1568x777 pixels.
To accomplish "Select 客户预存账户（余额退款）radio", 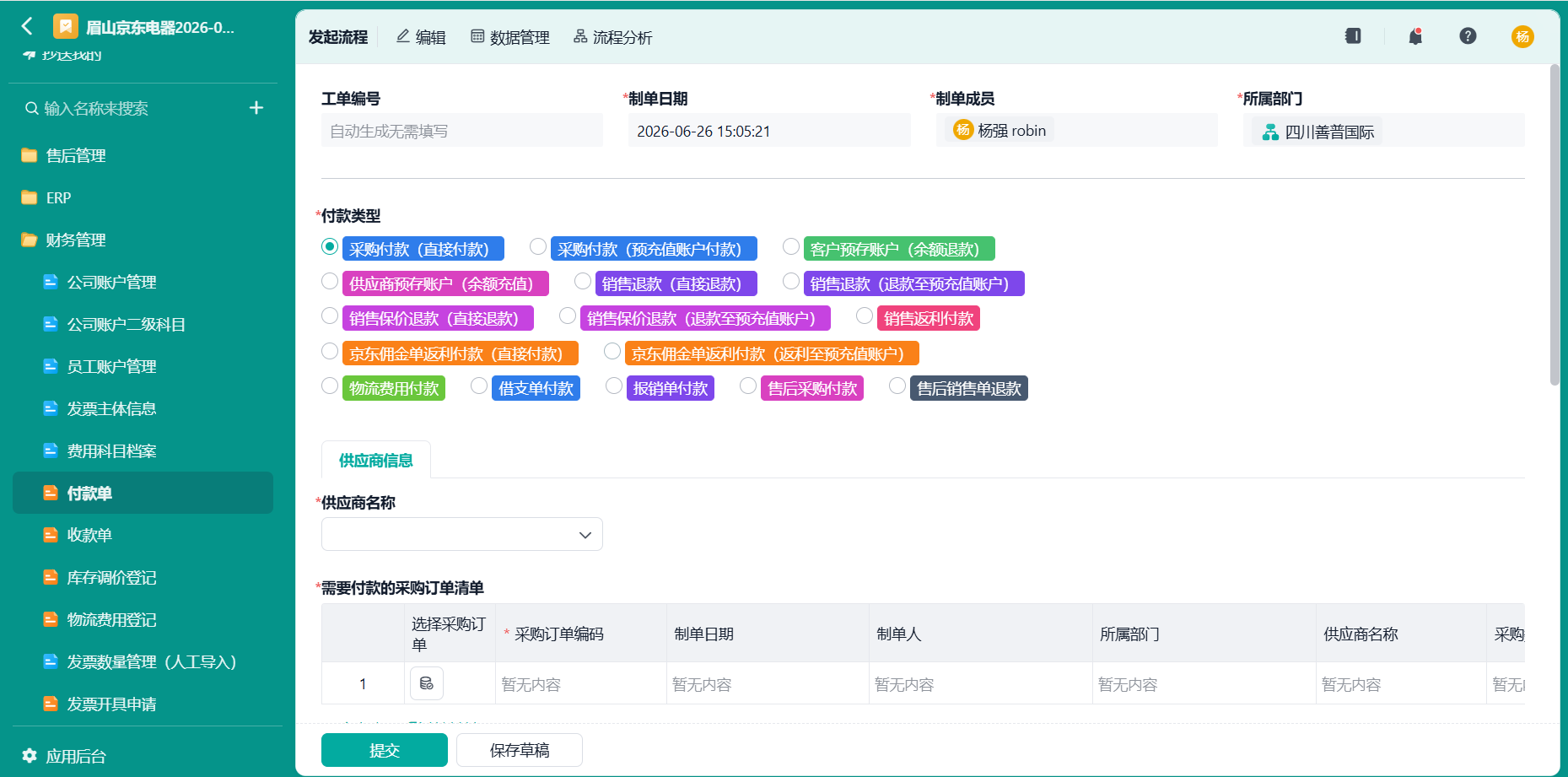I will [x=791, y=247].
